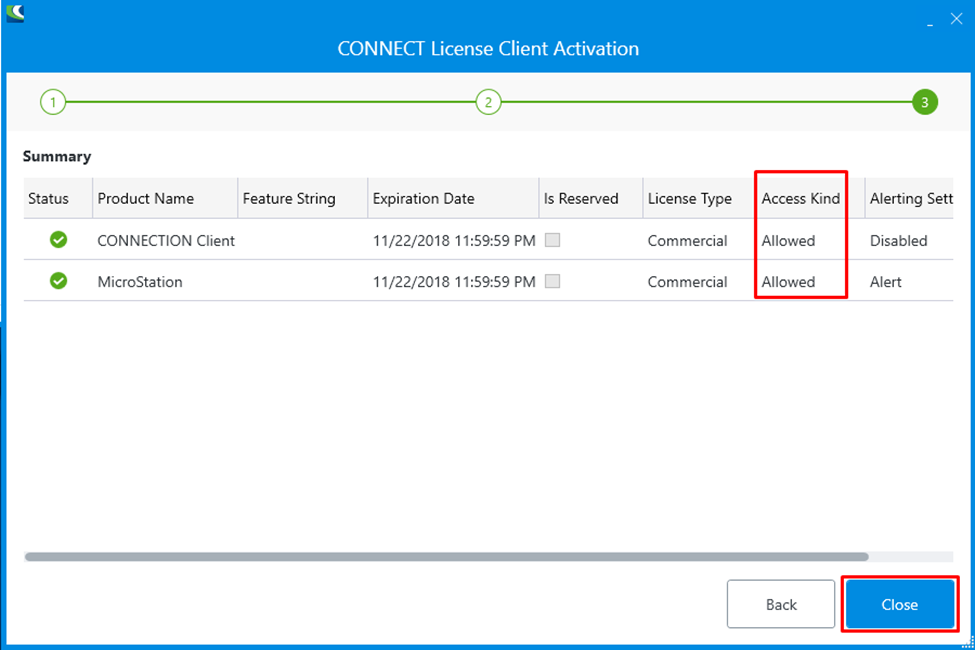Screen dimensions: 975x650
Task: Click CONNECTION Client expiration date cell
Action: (x=454, y=241)
